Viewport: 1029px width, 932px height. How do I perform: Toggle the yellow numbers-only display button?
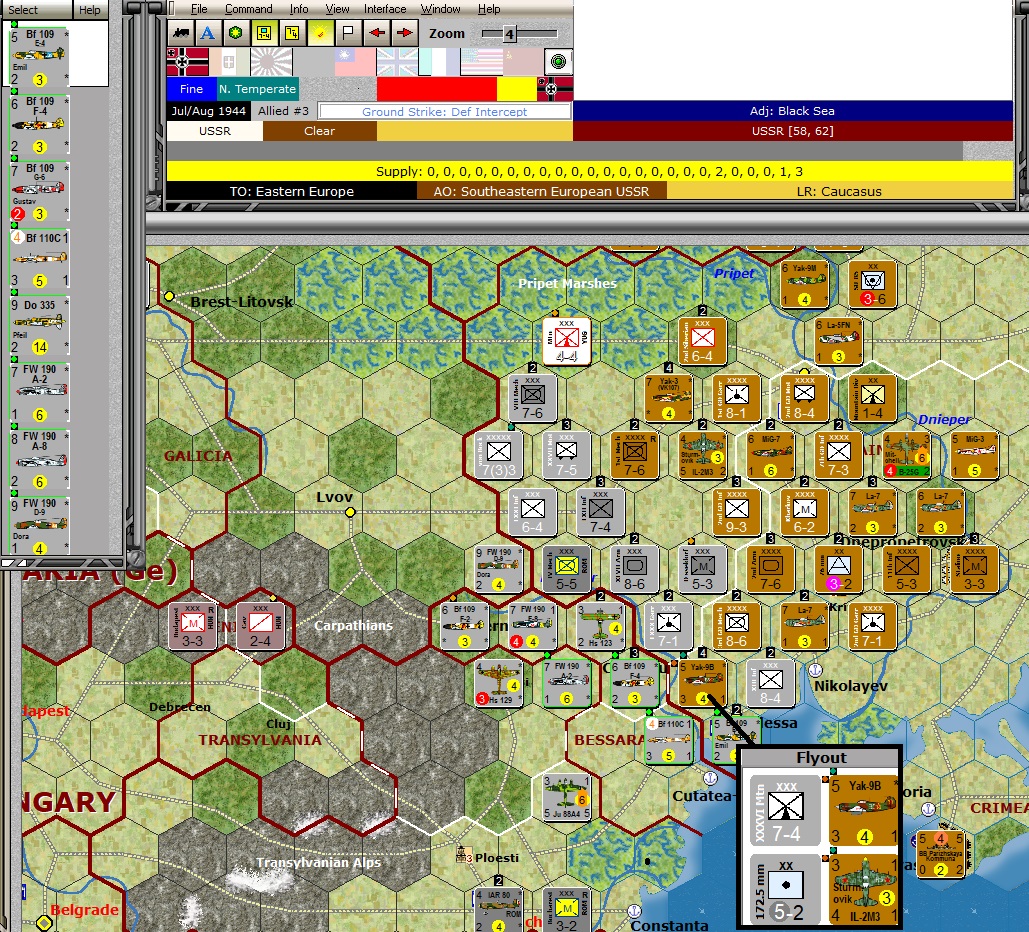click(x=292, y=33)
